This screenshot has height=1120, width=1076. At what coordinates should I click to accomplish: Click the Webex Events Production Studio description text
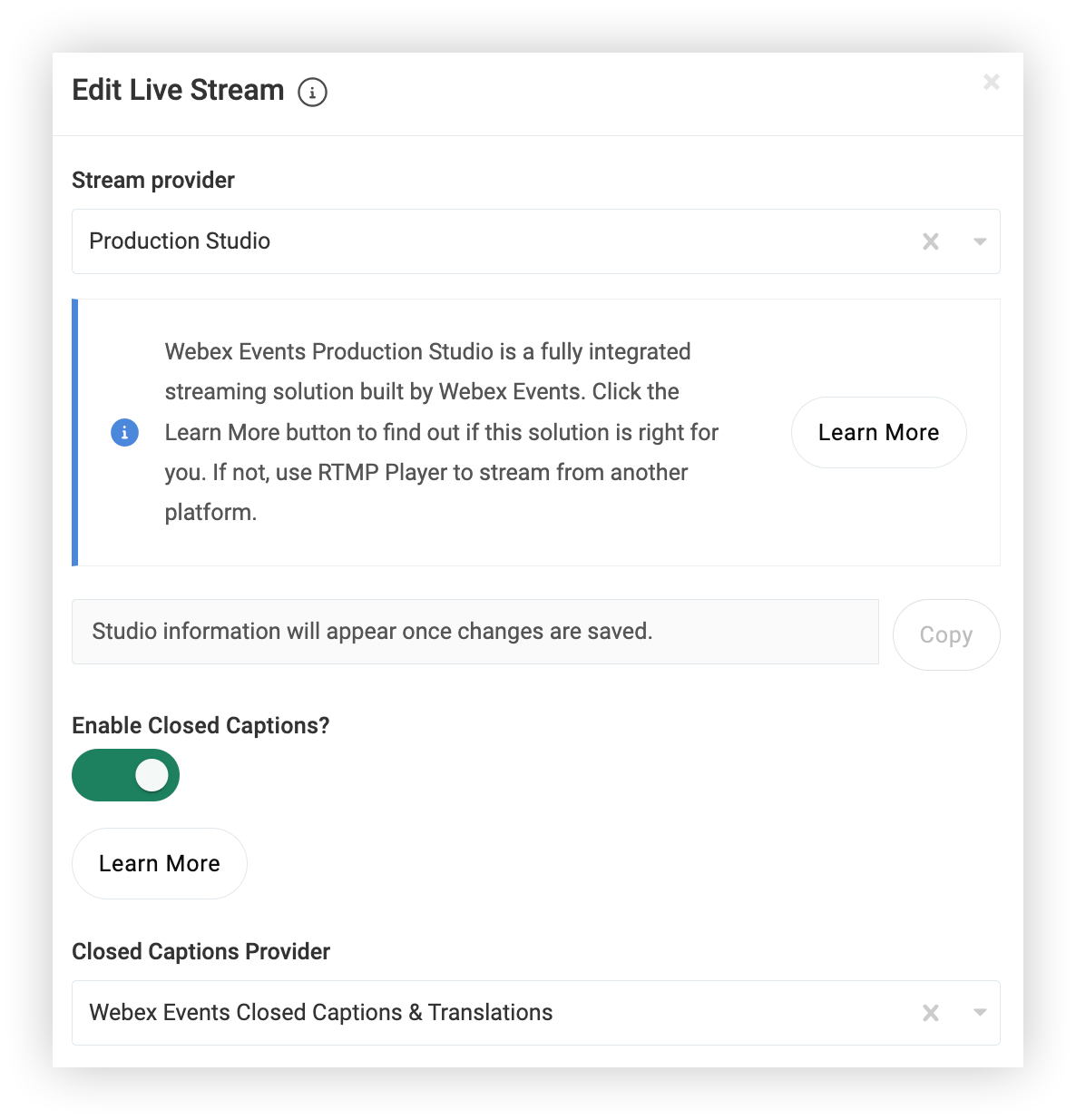pos(442,432)
